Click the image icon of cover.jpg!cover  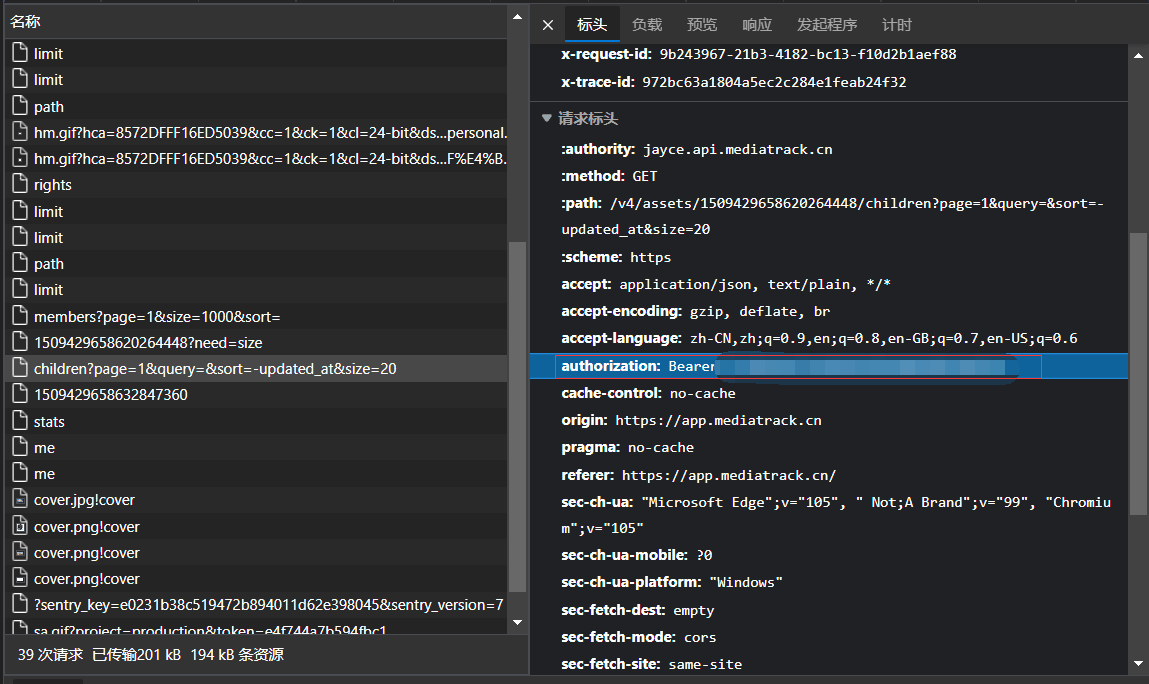click(19, 500)
